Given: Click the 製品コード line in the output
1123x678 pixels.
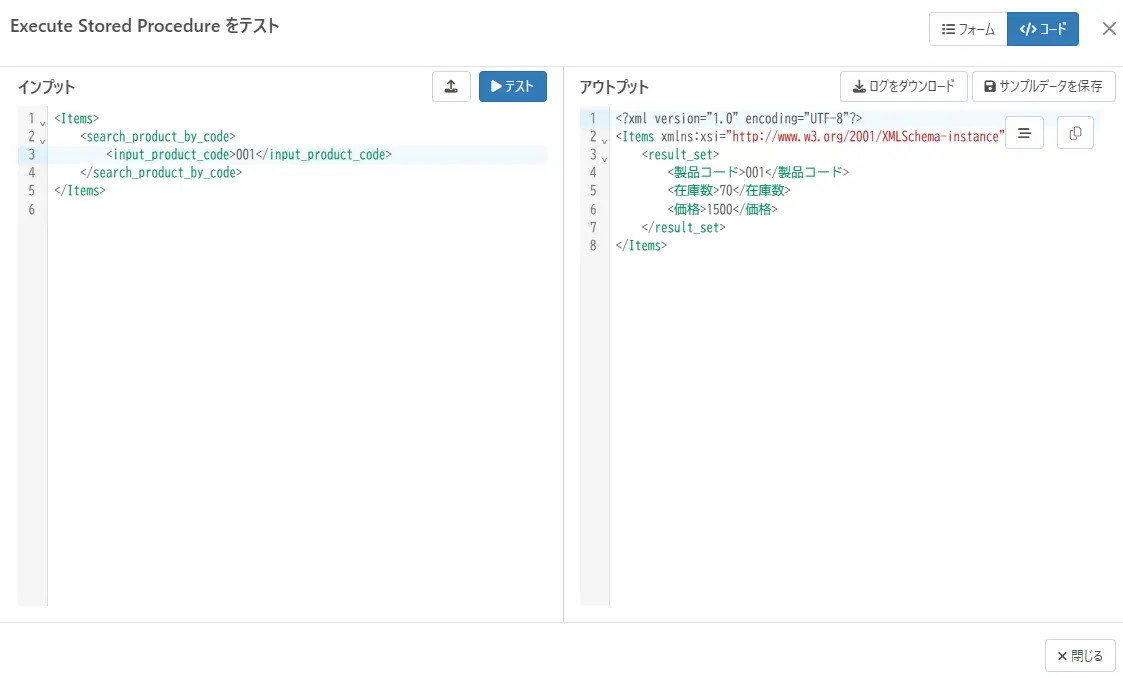Looking at the screenshot, I should [758, 173].
